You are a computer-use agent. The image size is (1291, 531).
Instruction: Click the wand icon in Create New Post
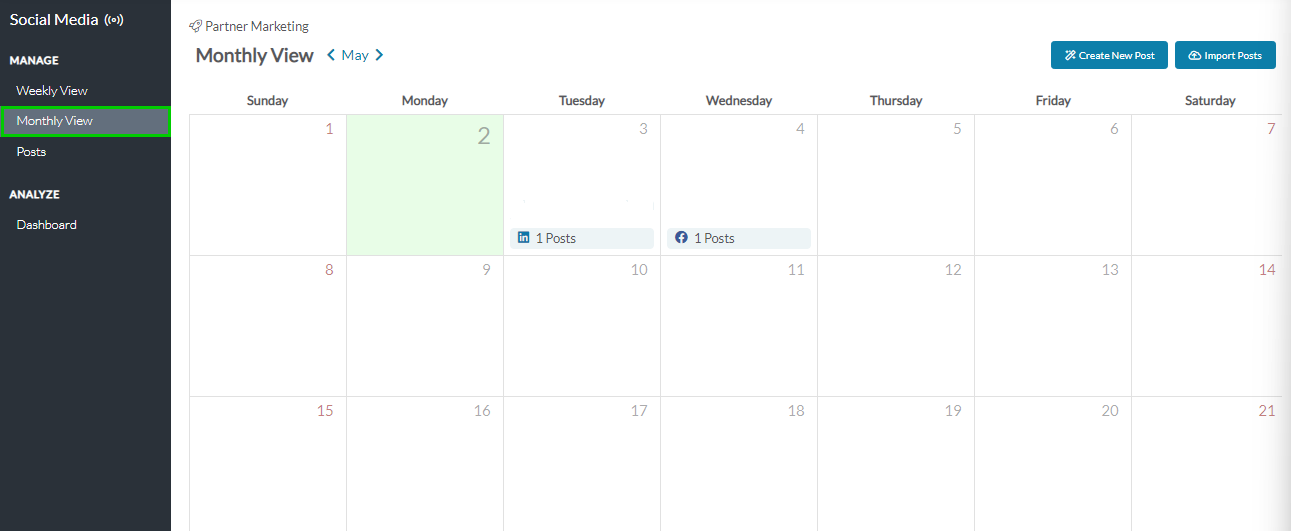click(1070, 56)
